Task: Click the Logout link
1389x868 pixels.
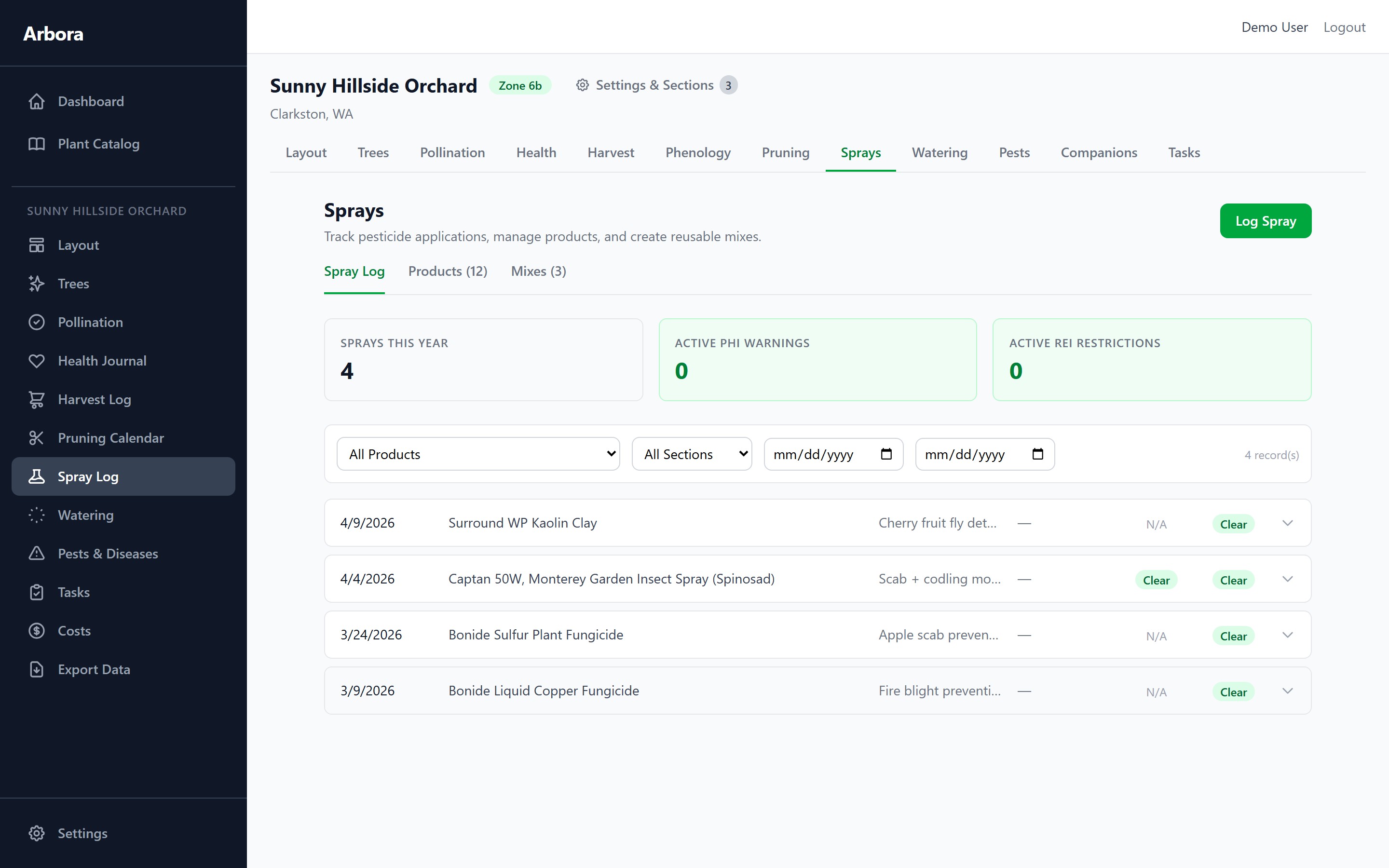Action: coord(1344,27)
